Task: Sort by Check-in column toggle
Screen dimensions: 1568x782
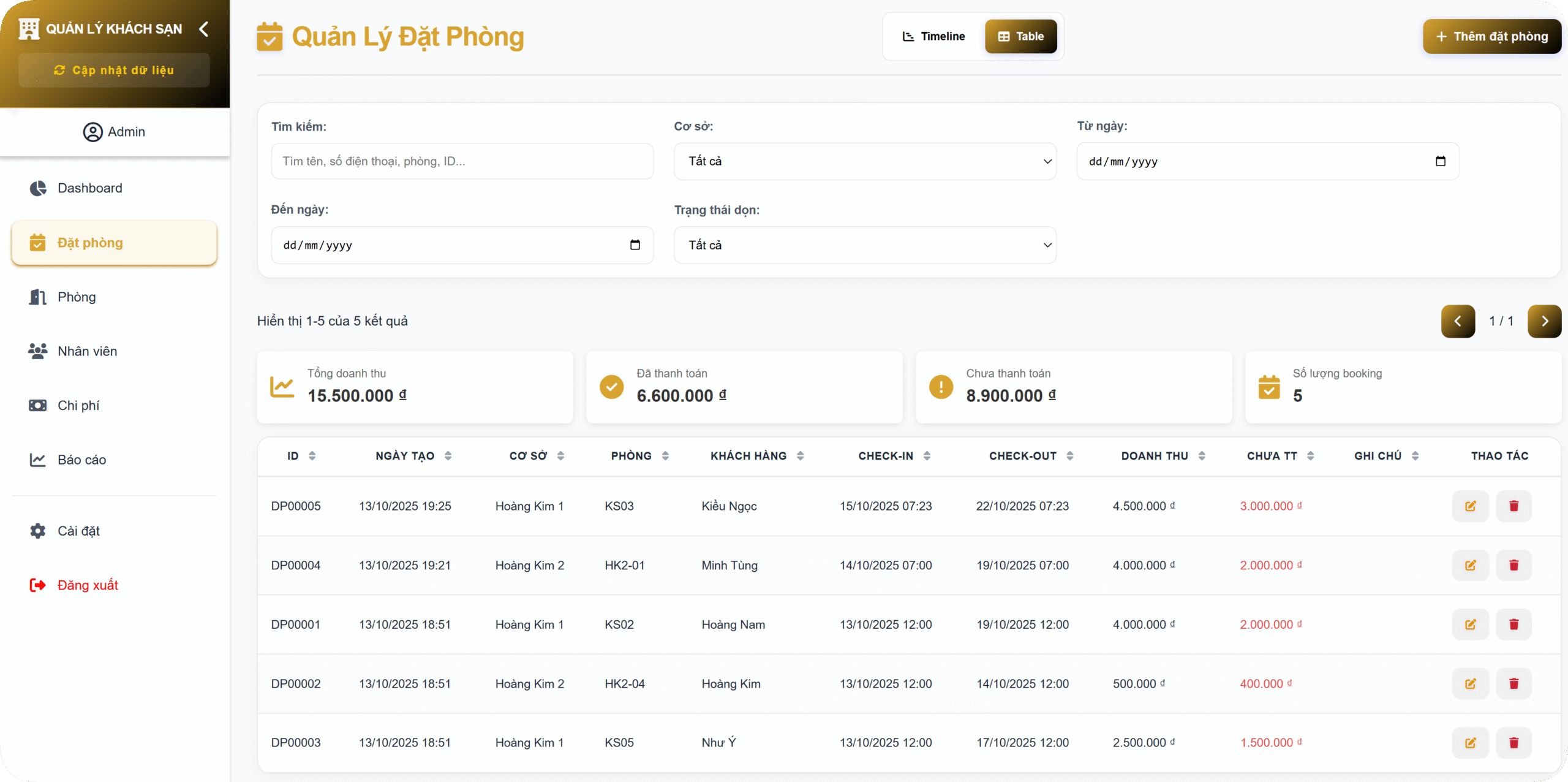Action: pyautogui.click(x=927, y=456)
